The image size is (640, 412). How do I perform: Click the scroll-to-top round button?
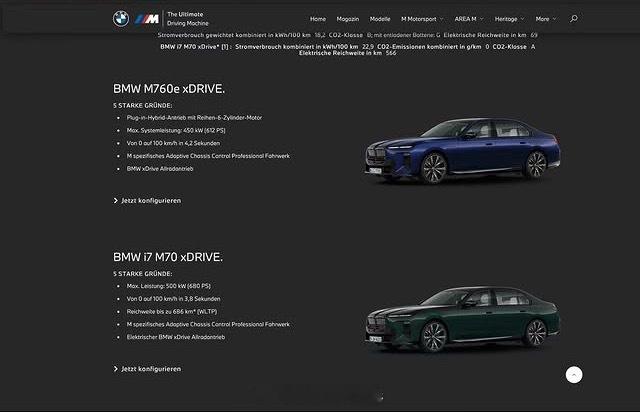point(574,374)
